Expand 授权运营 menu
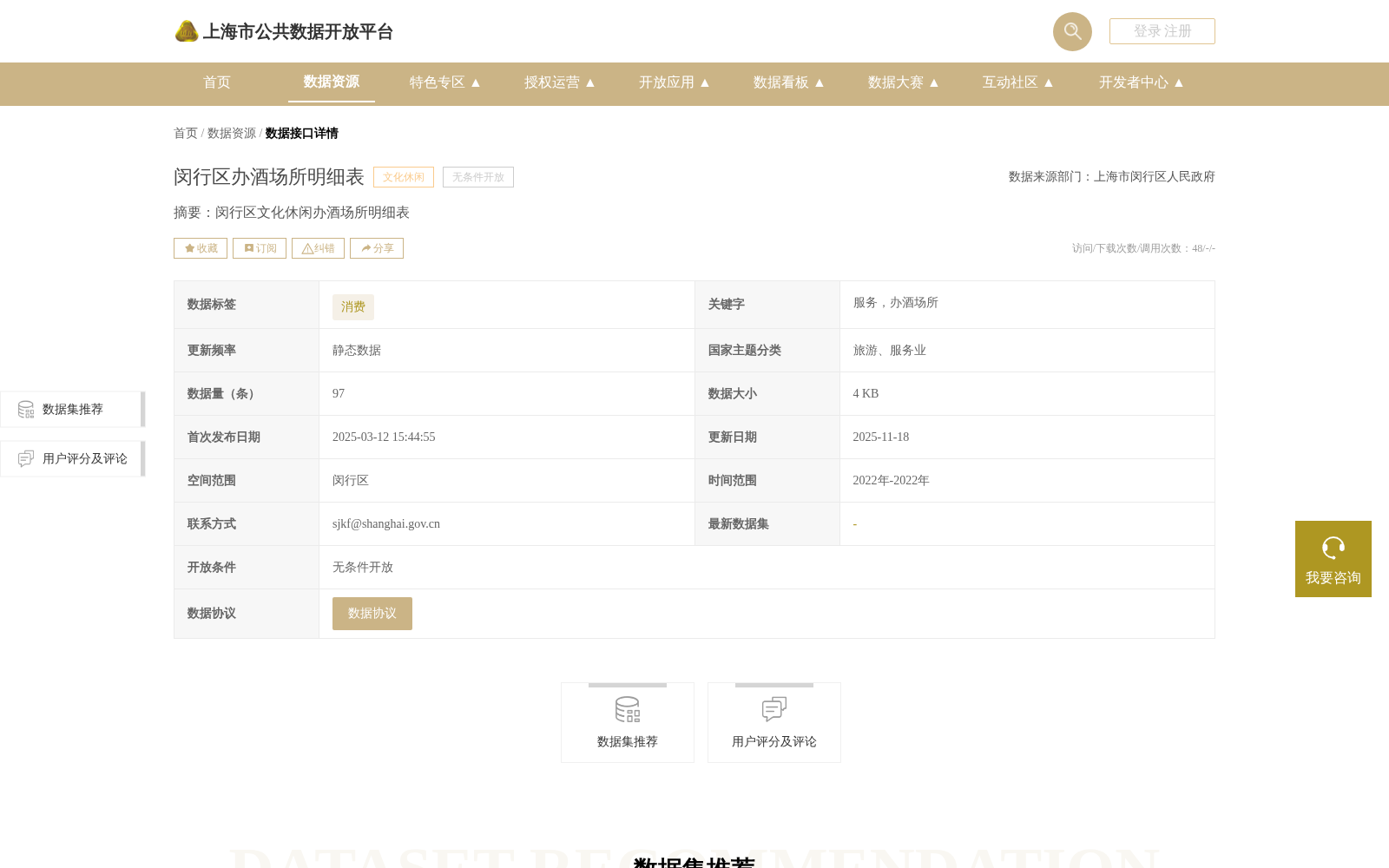The width and height of the screenshot is (1389, 868). point(560,82)
